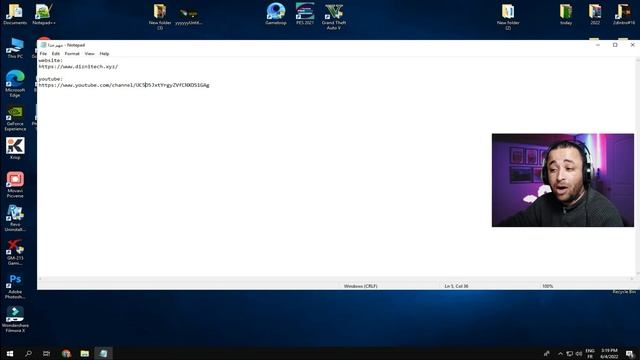Click the Windows (CRLF) status bar entry
Viewport: 640px width, 360px height.
pyautogui.click(x=360, y=286)
